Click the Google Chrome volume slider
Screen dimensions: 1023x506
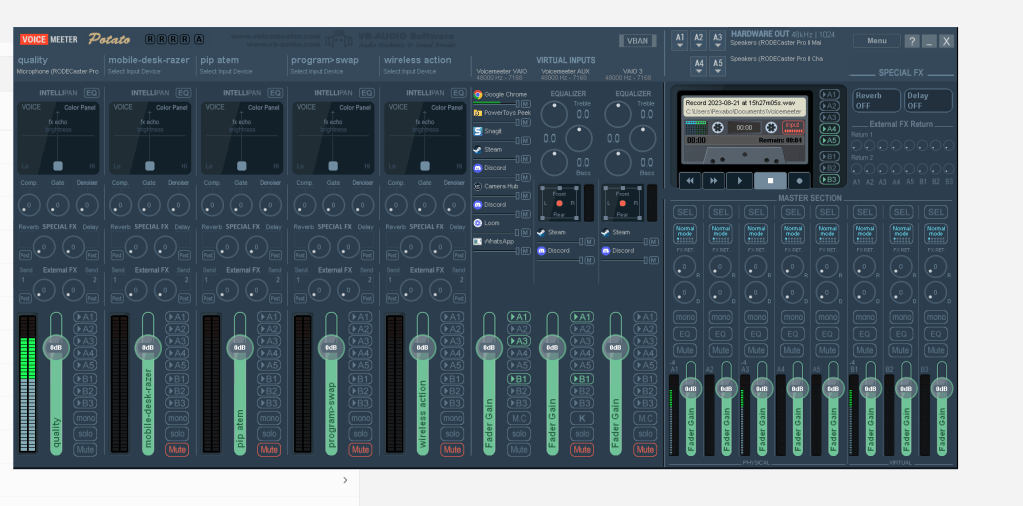496,104
